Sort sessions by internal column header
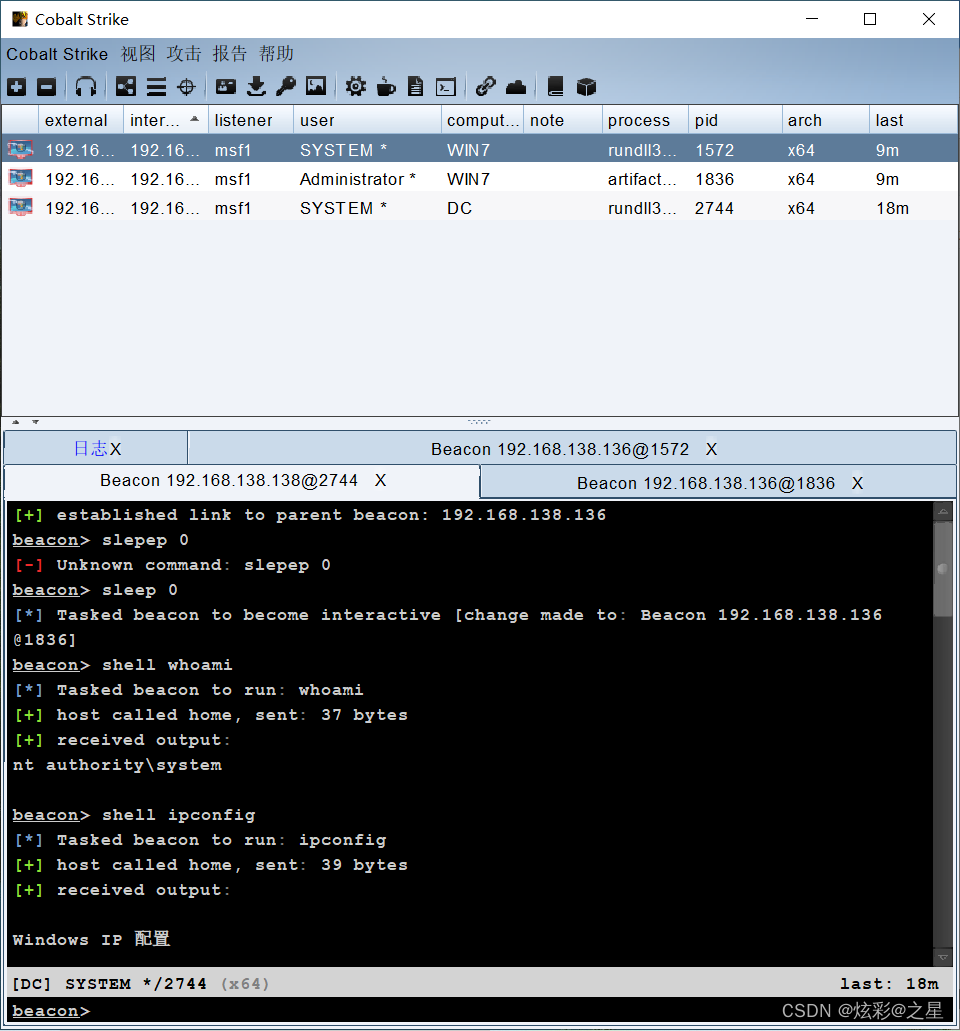The width and height of the screenshot is (960, 1031). pyautogui.click(x=166, y=120)
